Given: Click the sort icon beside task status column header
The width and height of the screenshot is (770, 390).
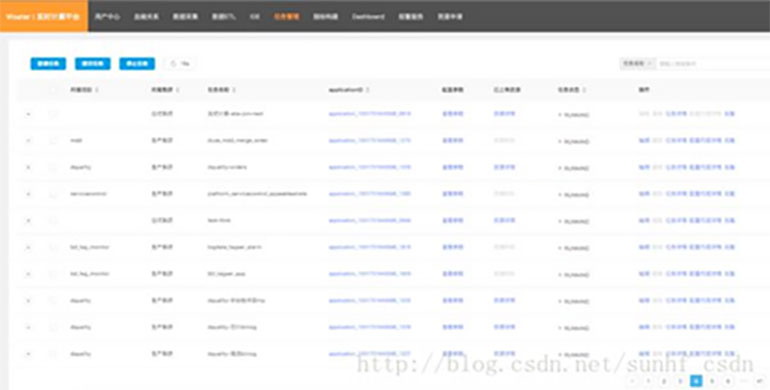Looking at the screenshot, I should [584, 90].
